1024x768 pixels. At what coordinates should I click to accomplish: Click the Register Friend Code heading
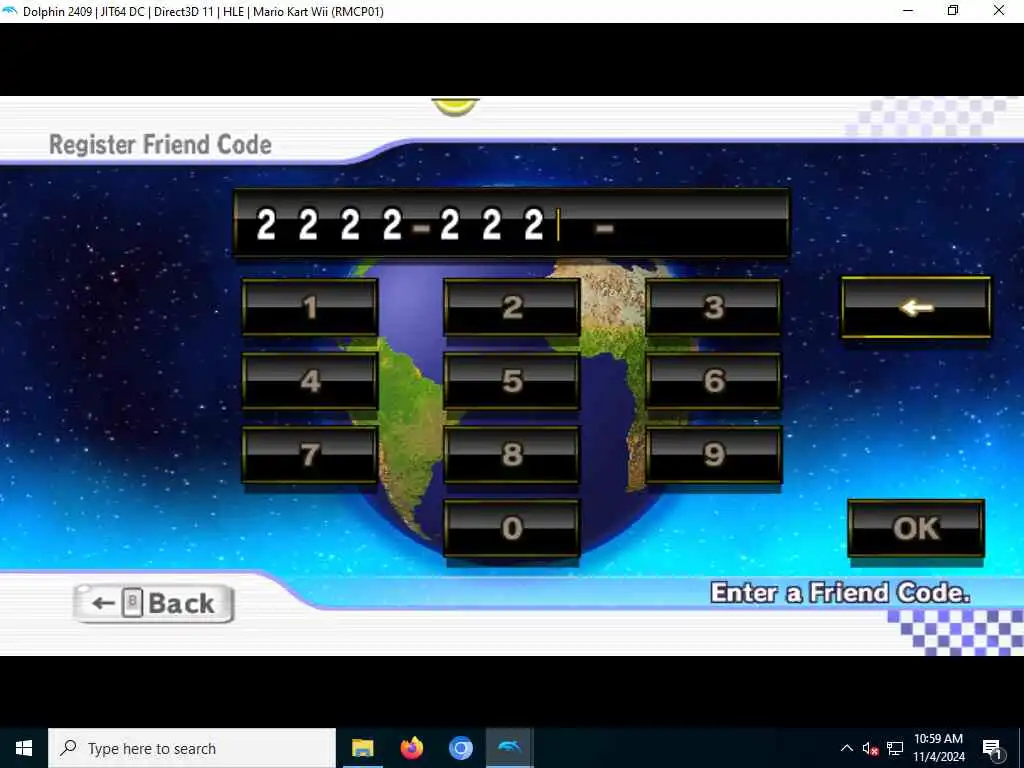[161, 145]
